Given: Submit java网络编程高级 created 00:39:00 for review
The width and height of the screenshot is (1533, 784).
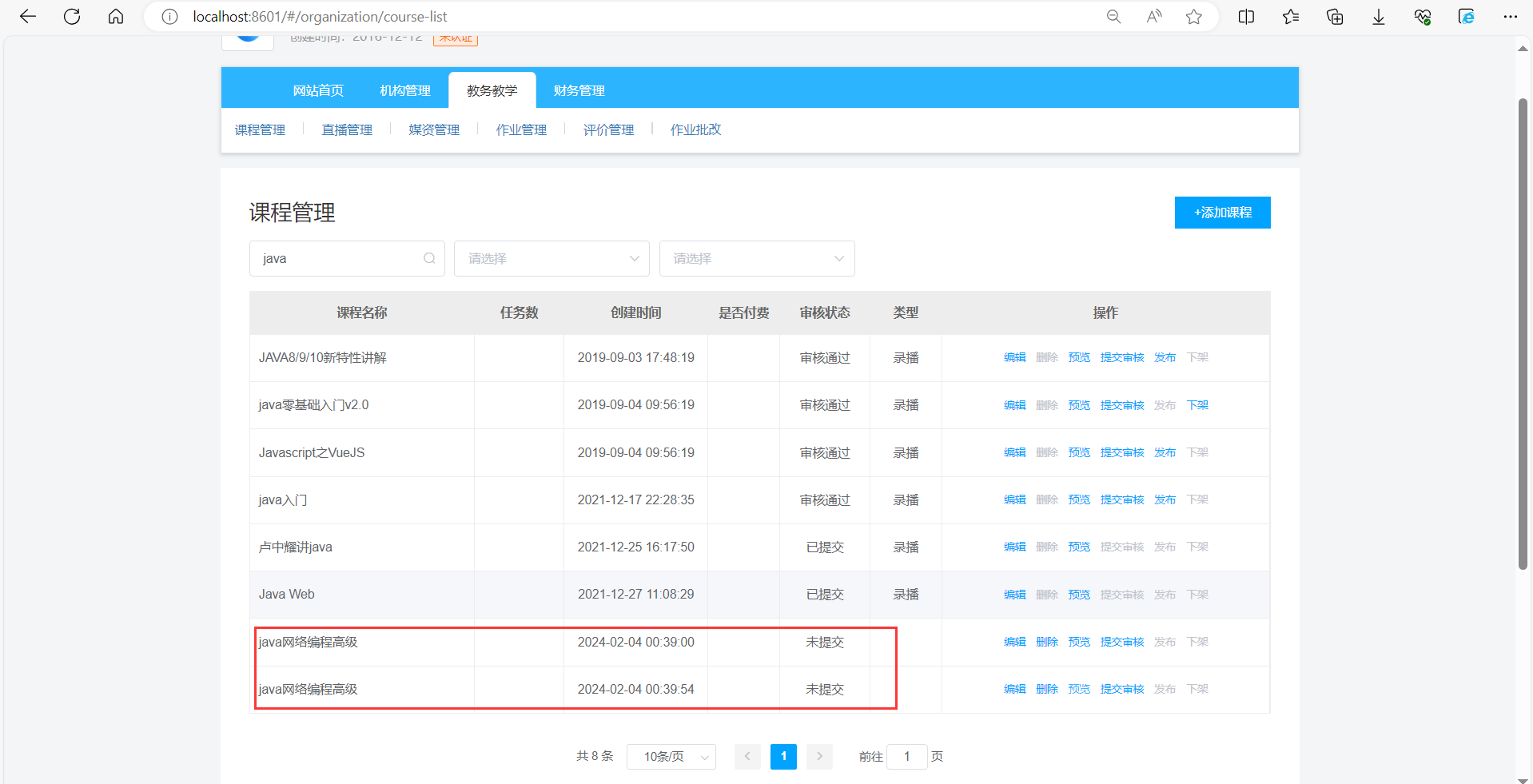Looking at the screenshot, I should coord(1122,642).
